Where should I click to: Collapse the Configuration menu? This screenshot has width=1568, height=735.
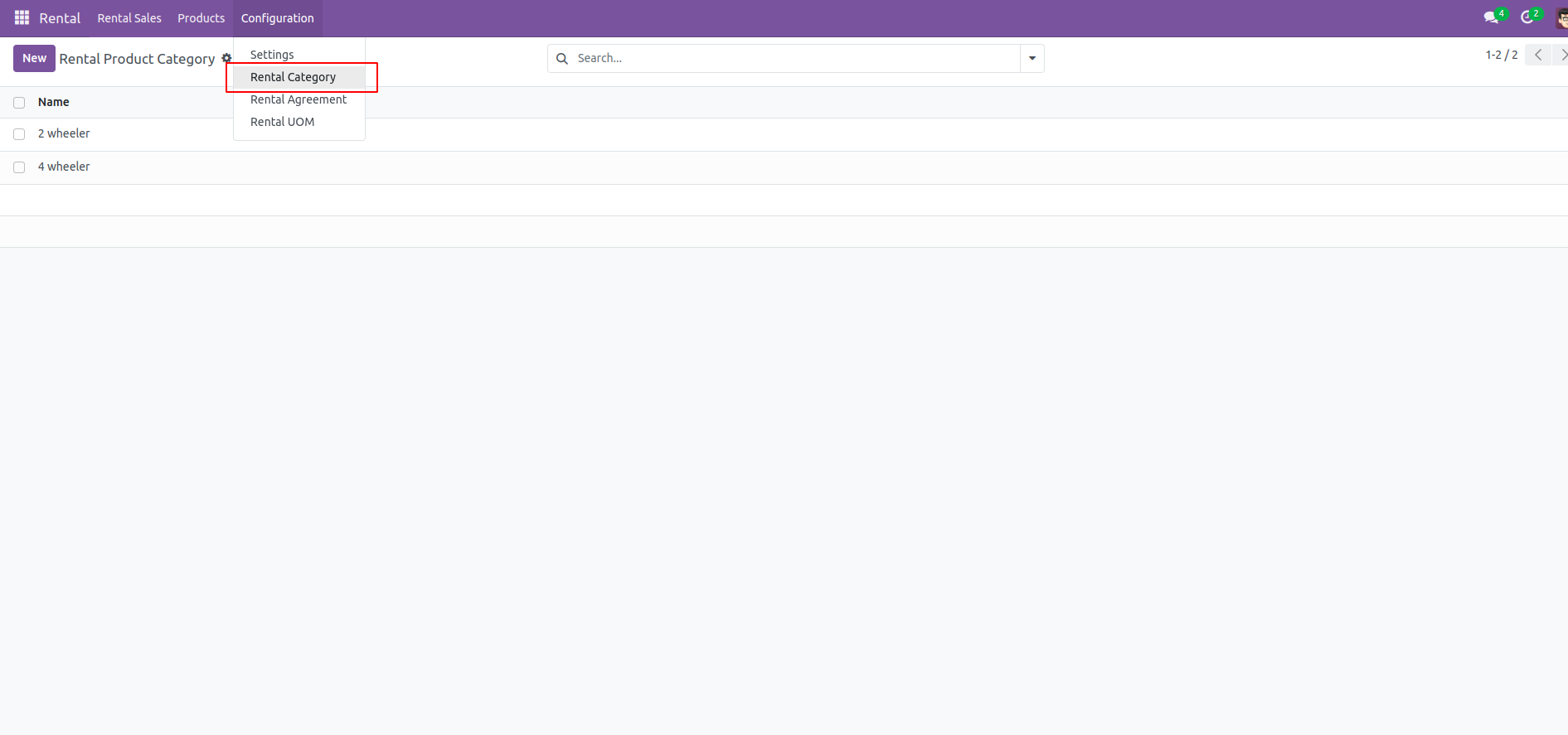coord(278,18)
